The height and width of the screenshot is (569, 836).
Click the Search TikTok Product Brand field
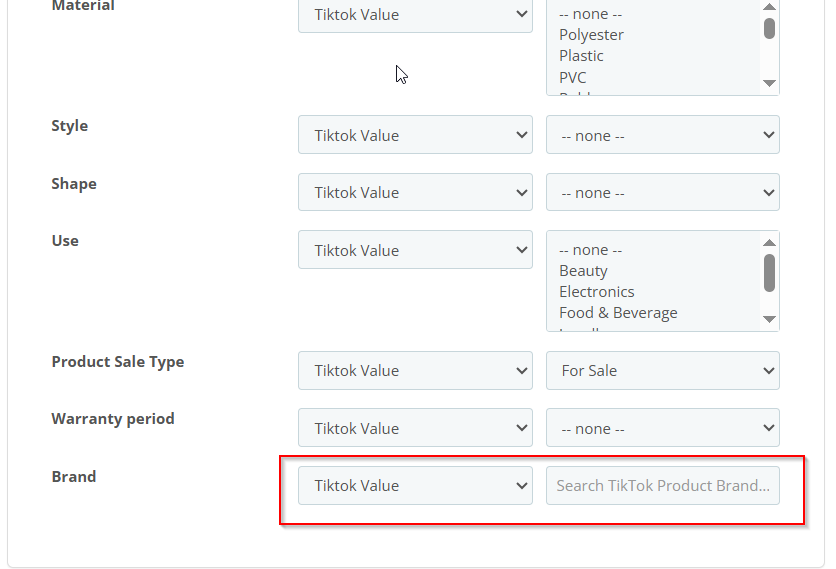(x=663, y=485)
